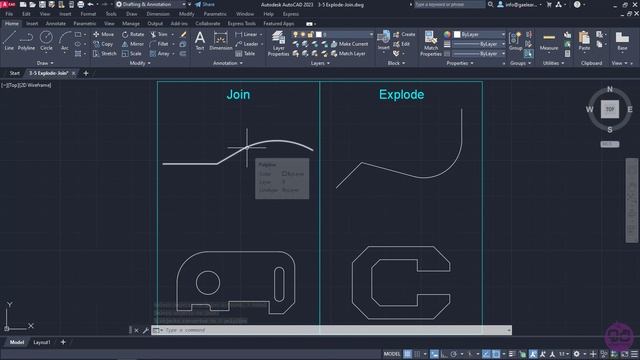Select the Circle tool
The height and width of the screenshot is (360, 640).
(x=46, y=41)
